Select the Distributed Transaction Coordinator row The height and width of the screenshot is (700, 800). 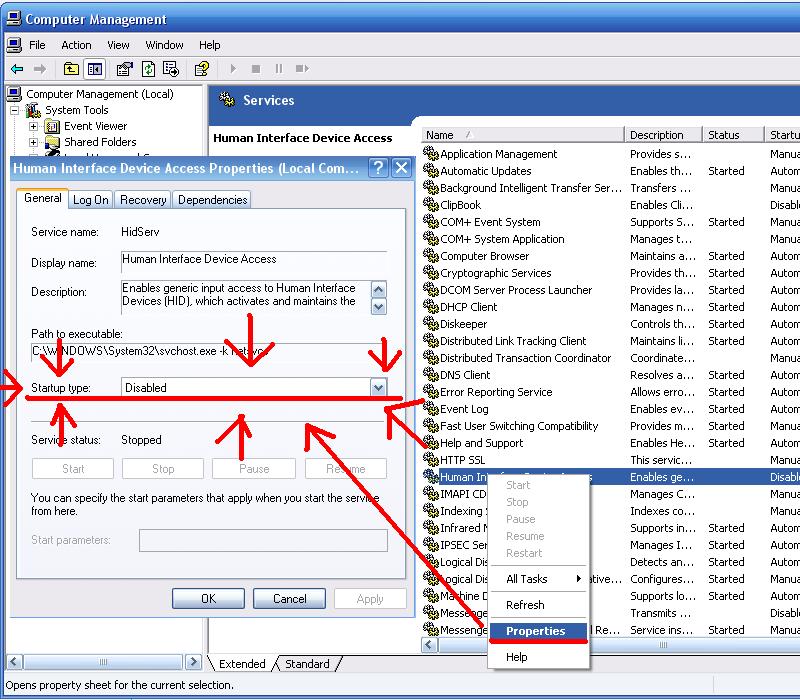coord(611,358)
